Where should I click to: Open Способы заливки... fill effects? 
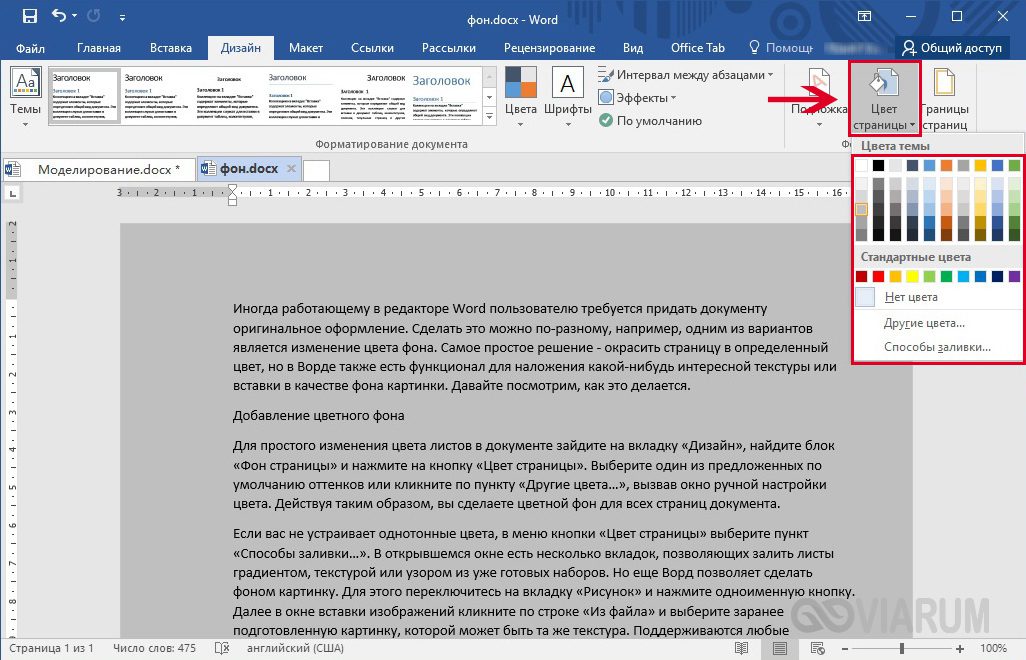tap(938, 347)
